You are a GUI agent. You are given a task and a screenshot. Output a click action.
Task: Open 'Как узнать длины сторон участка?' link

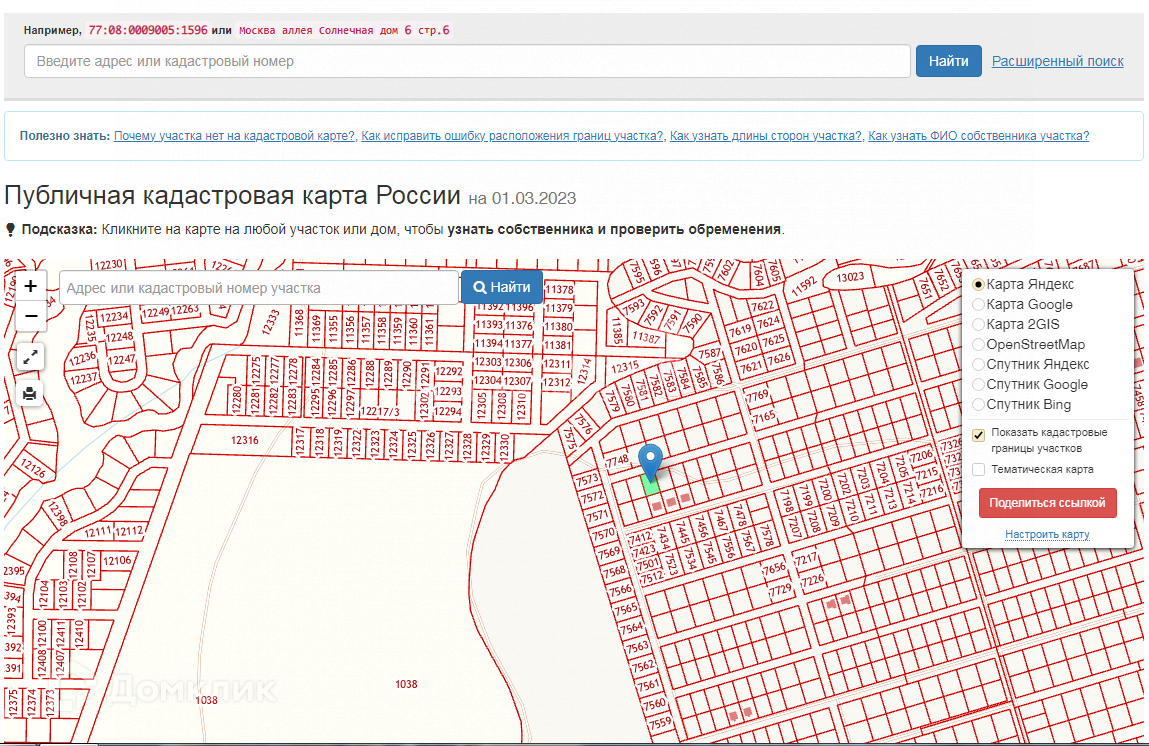765,136
